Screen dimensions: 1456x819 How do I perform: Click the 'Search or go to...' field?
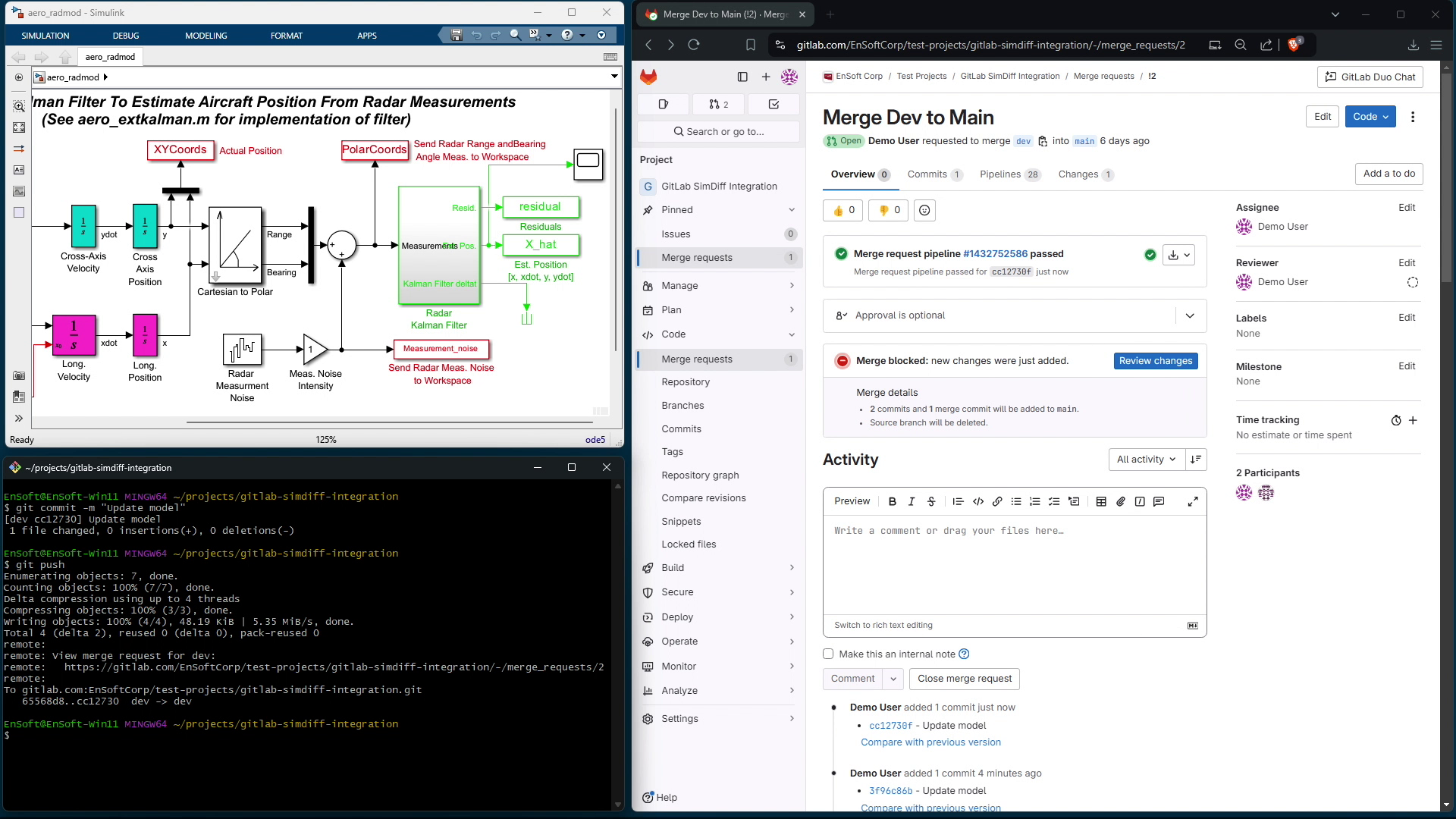(718, 131)
